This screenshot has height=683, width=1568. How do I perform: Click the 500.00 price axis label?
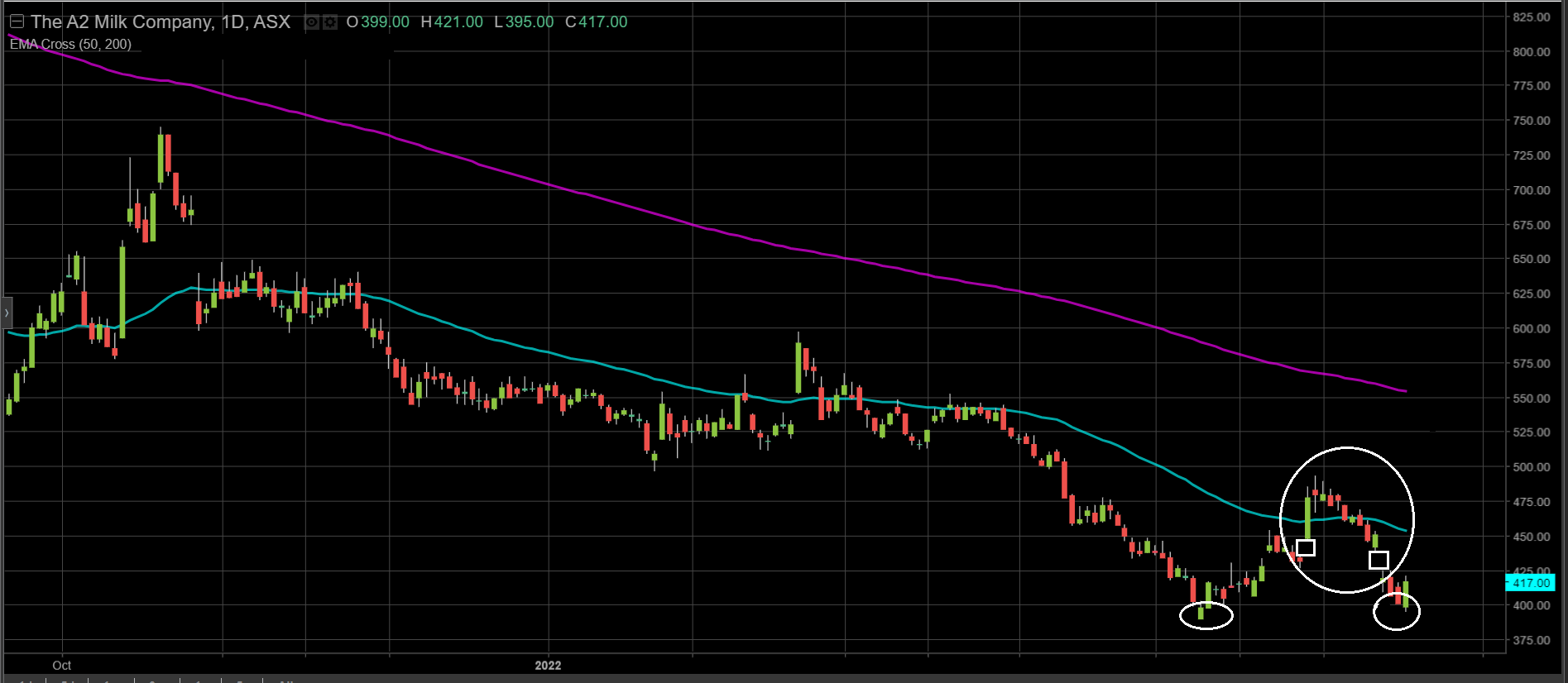(x=1532, y=467)
